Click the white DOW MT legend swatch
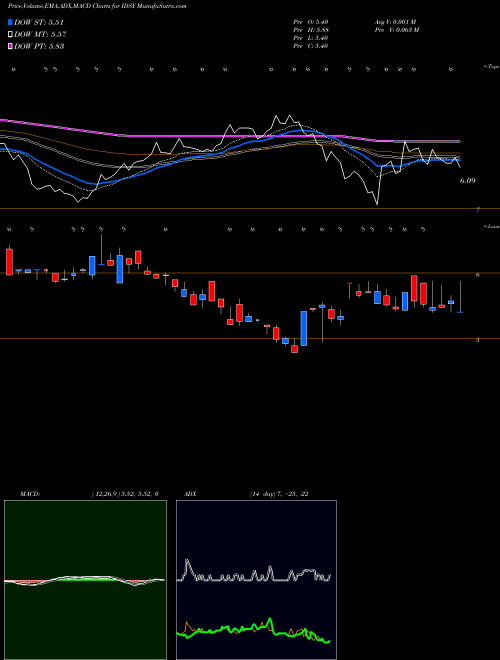Image resolution: width=500 pixels, height=660 pixels. tap(10, 35)
